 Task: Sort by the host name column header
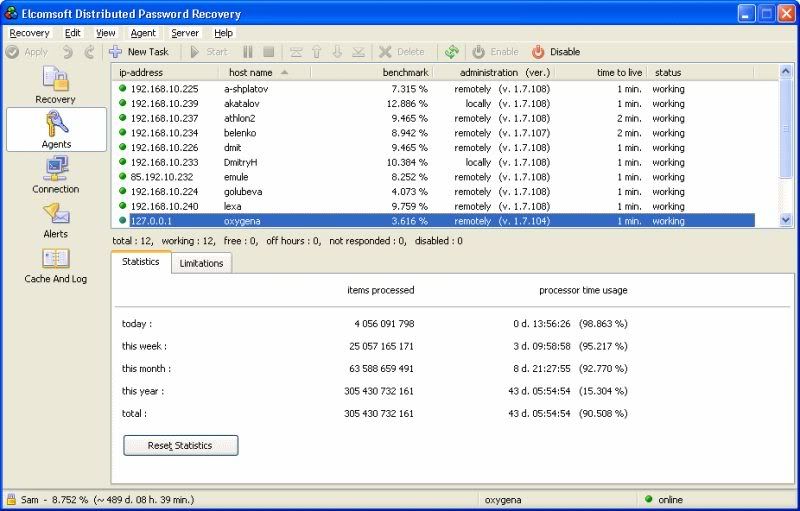[250, 73]
